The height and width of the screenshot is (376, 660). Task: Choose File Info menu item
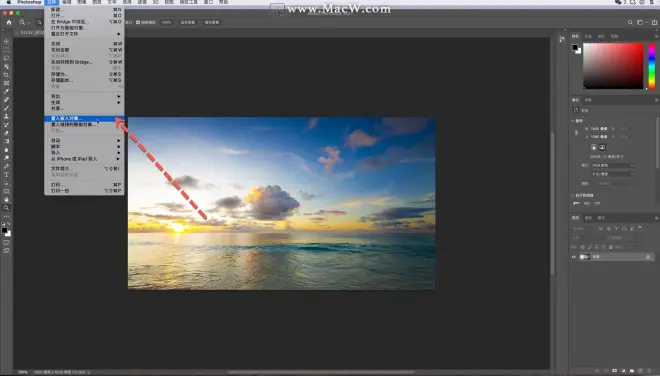84,168
